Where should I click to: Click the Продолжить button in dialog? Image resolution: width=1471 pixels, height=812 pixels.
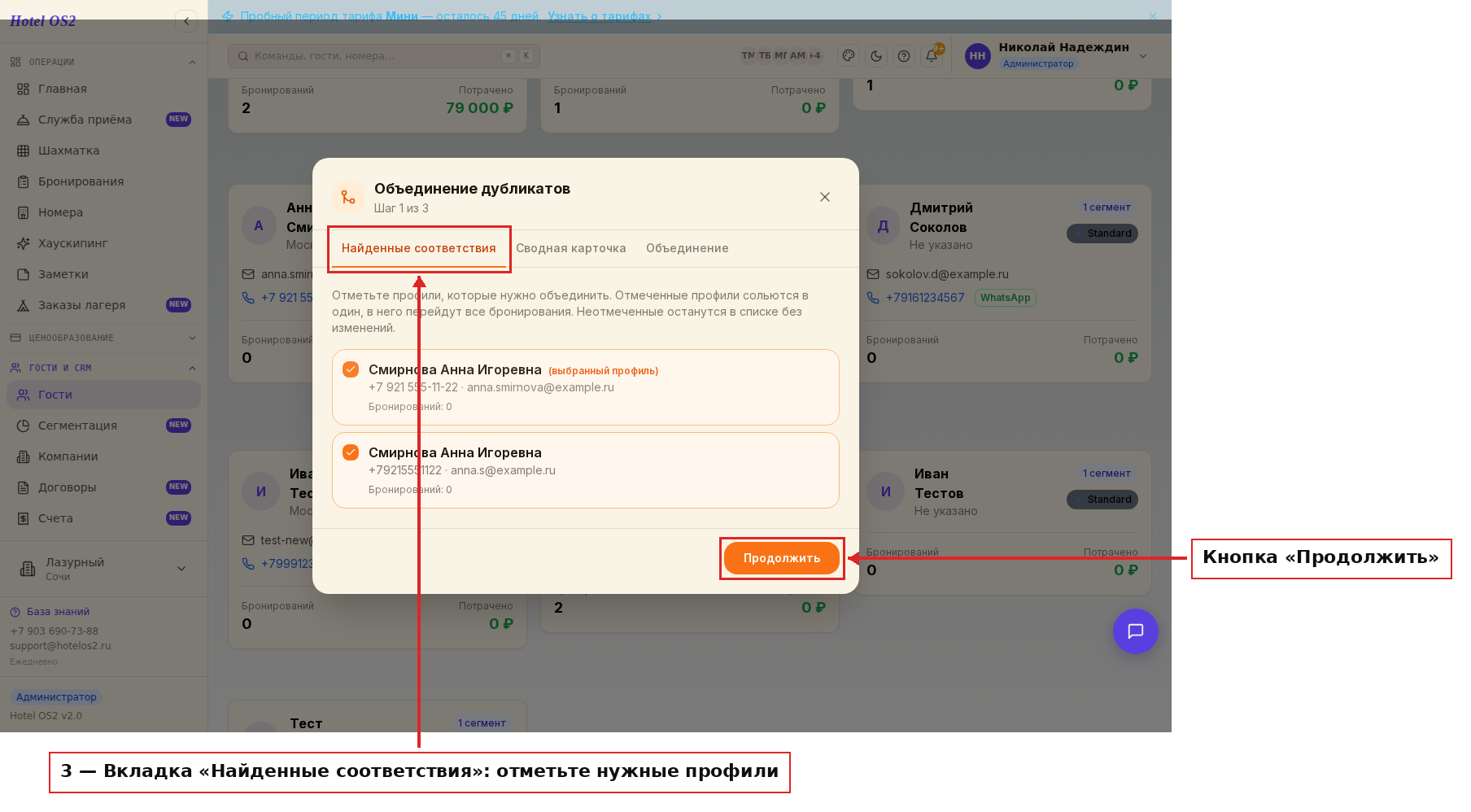tap(781, 558)
